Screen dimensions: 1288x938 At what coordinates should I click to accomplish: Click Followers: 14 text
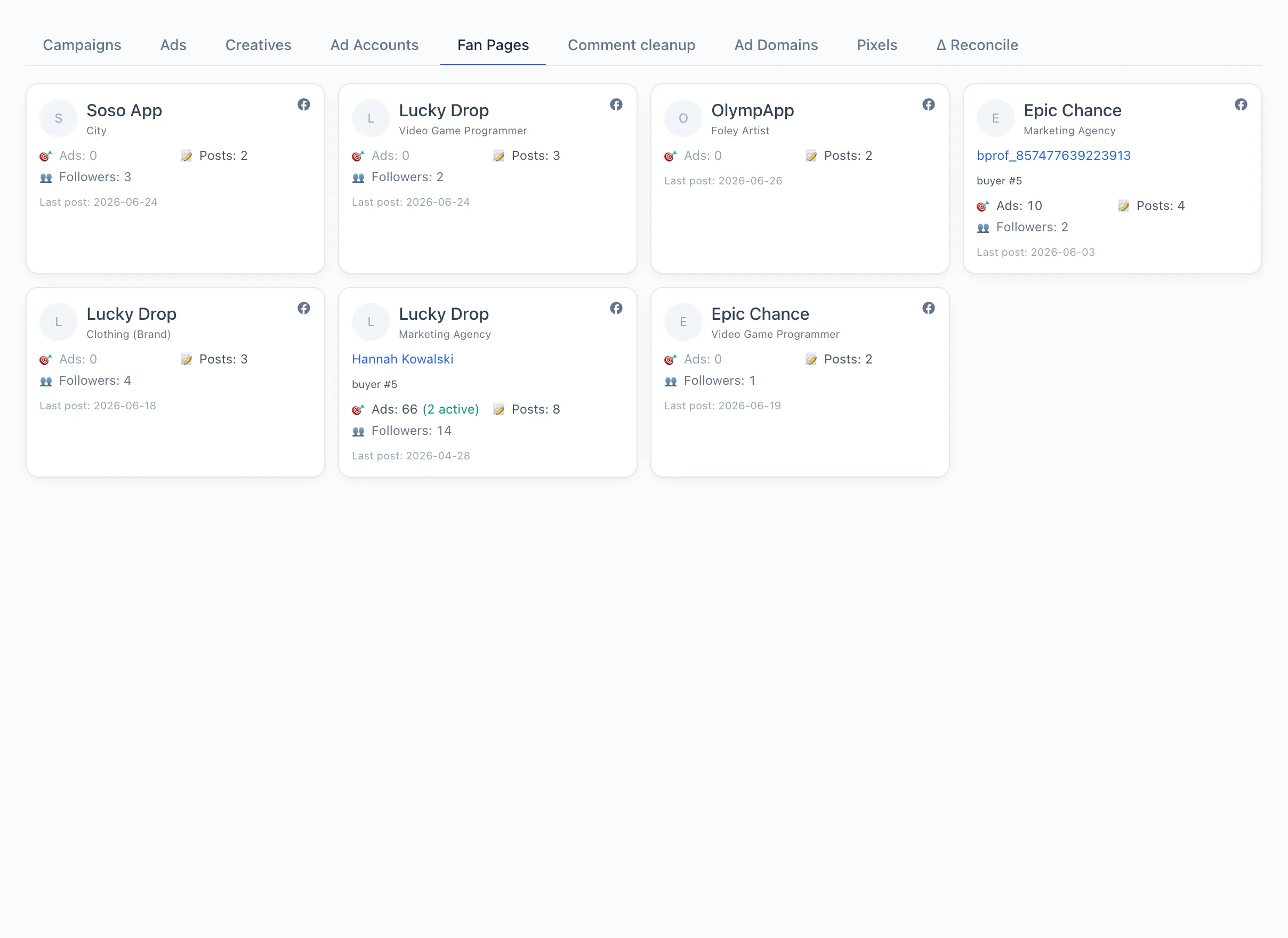point(411,431)
